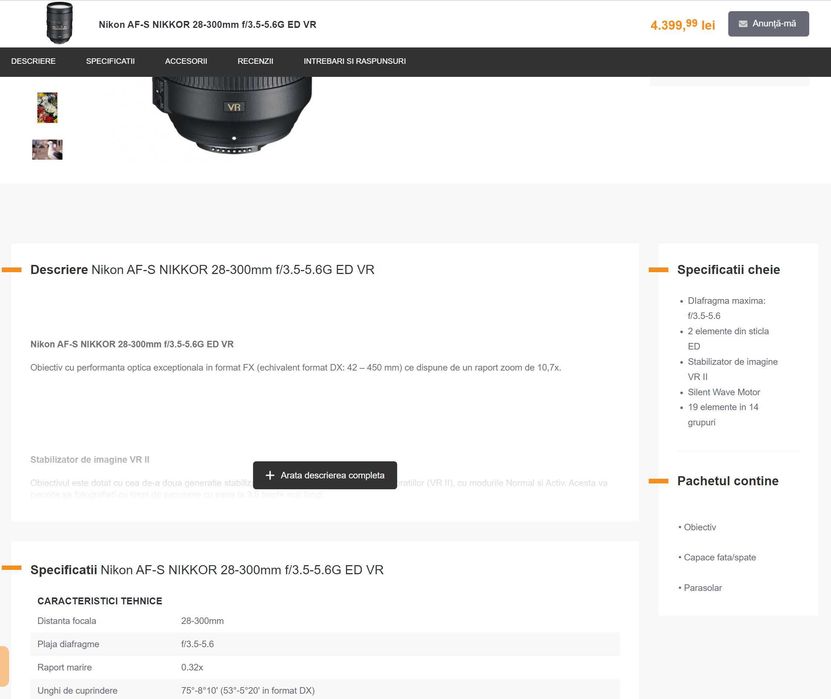Click the Diafragma maxima spec item
Viewport: 831px width, 699px height.
tap(726, 308)
